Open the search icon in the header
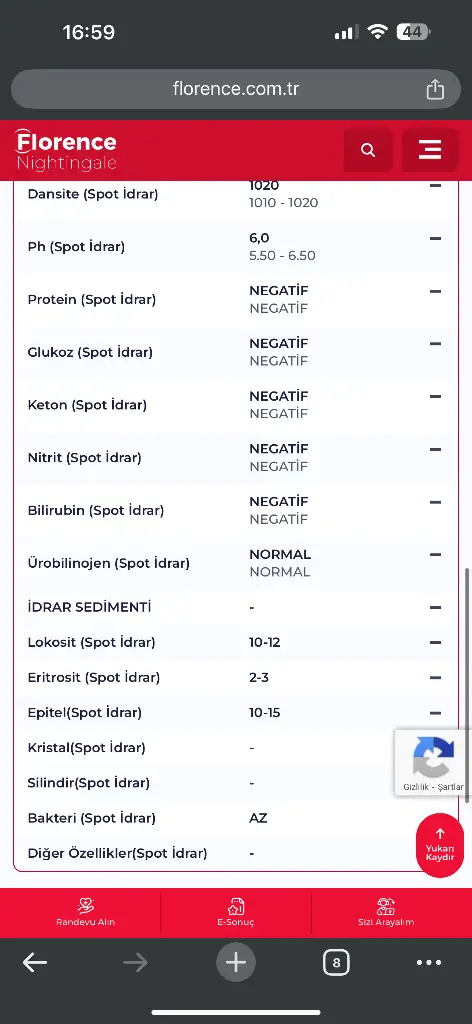The height and width of the screenshot is (1024, 472). point(368,150)
